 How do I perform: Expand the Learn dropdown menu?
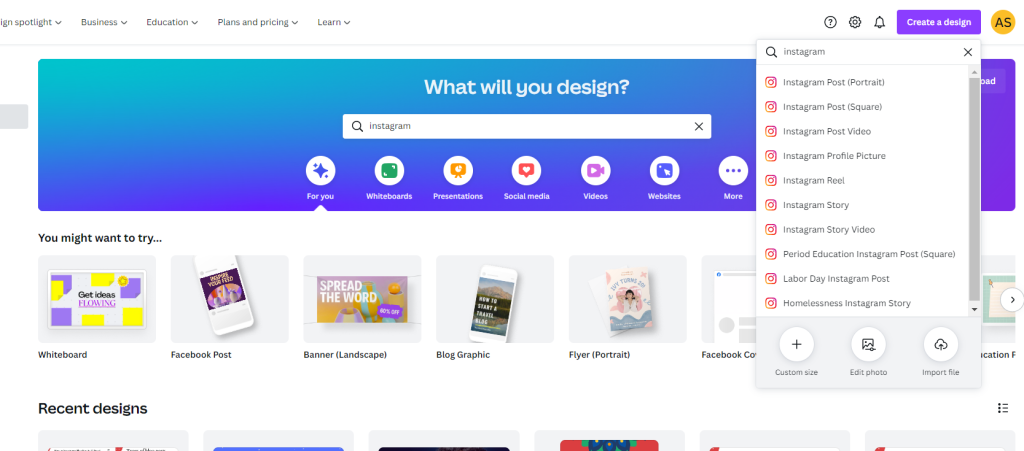pos(334,22)
